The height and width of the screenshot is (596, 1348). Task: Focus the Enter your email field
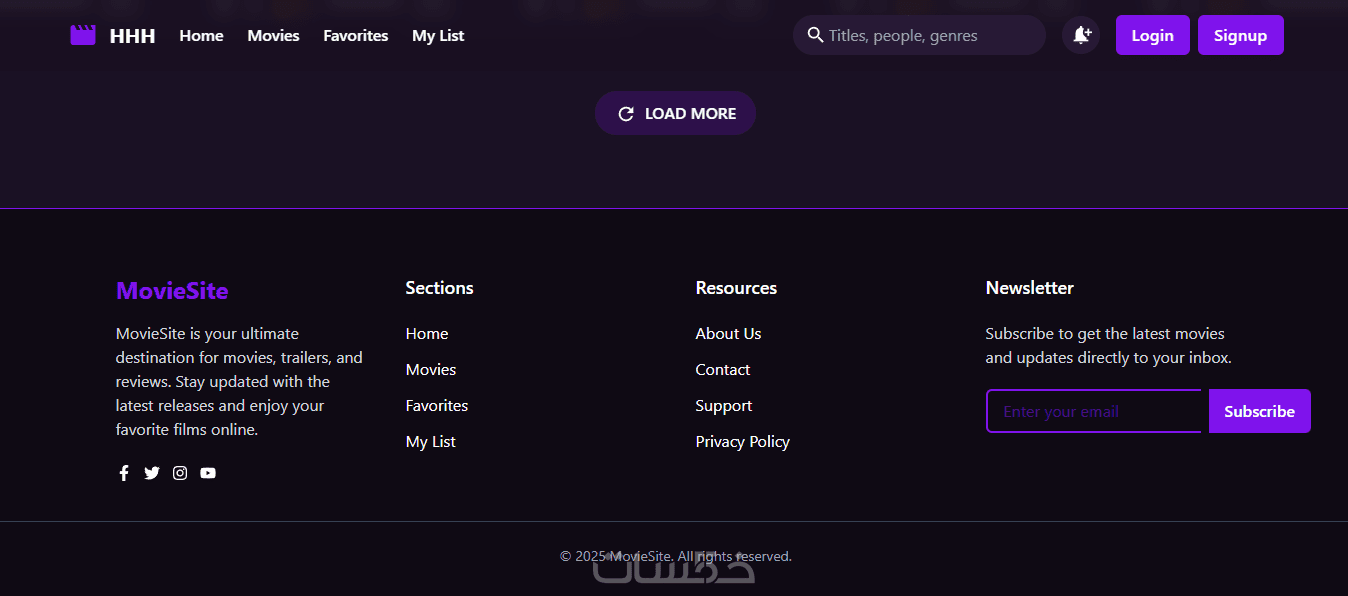tap(1094, 411)
